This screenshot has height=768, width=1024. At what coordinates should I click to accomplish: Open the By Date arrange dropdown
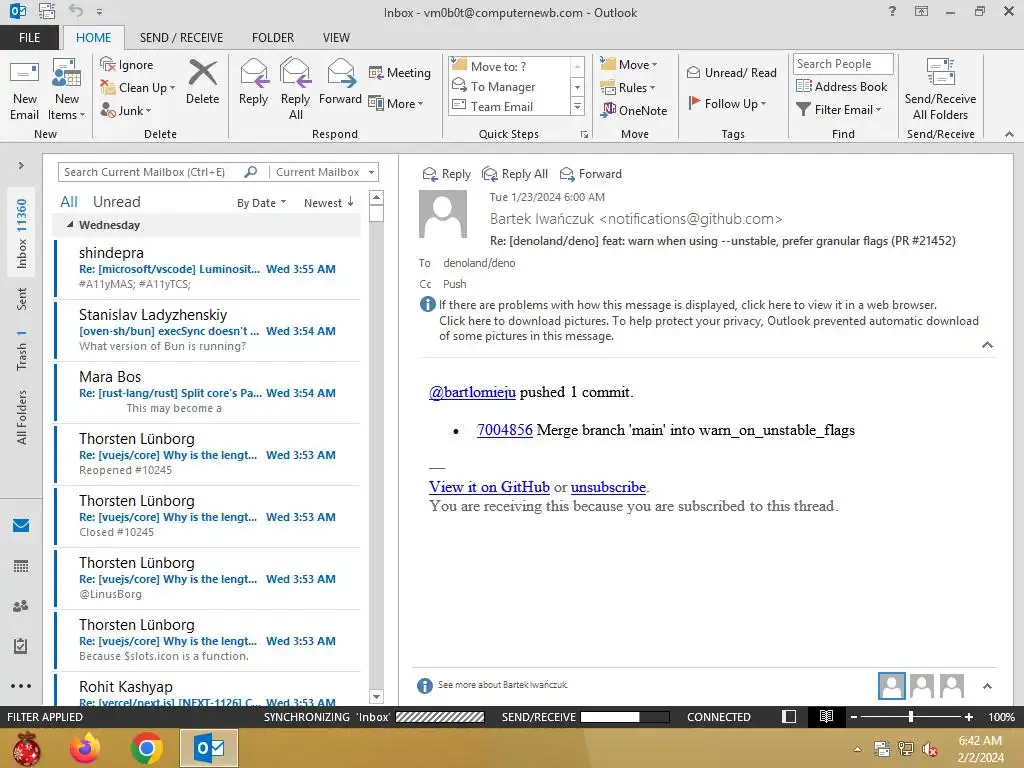coord(261,202)
